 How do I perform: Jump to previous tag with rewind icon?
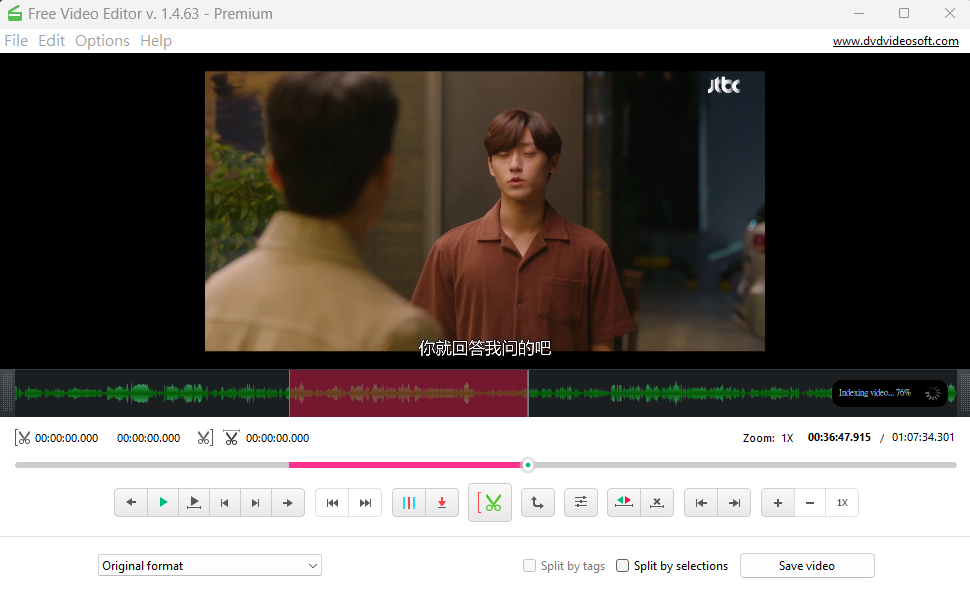point(332,502)
